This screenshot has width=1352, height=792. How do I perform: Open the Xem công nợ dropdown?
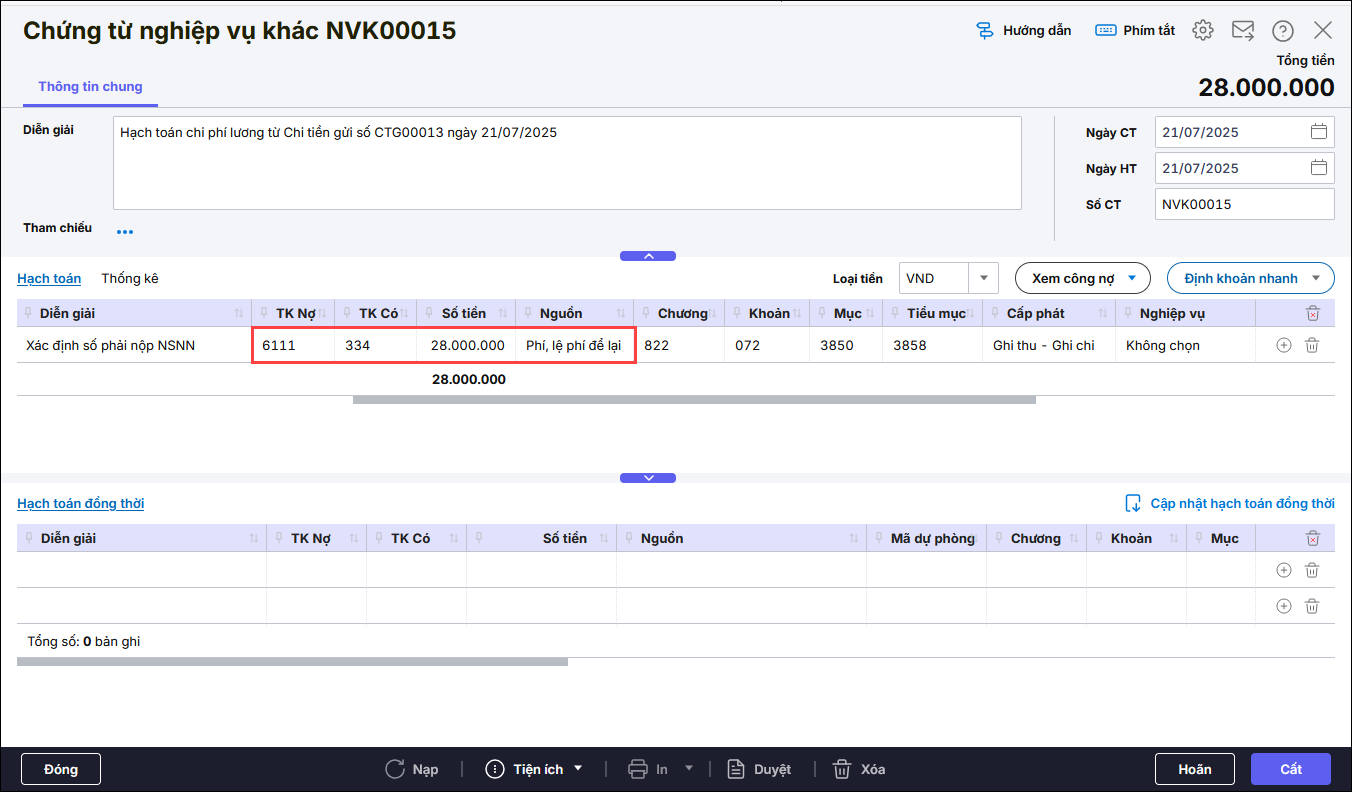pos(1082,278)
